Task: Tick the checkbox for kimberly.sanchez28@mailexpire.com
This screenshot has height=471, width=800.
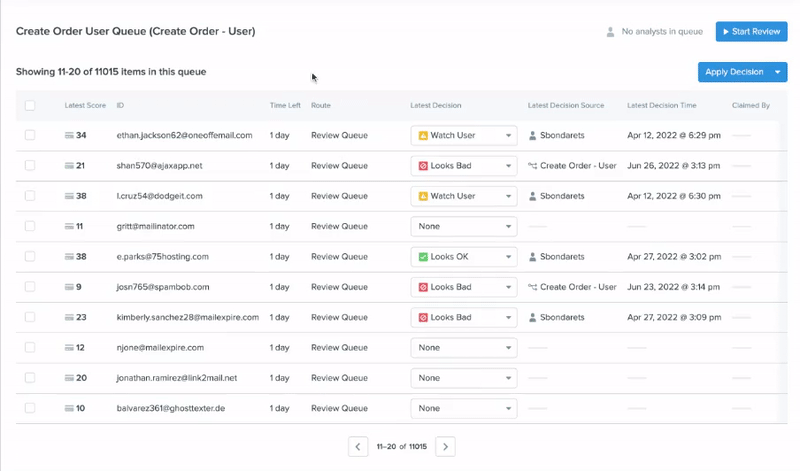Action: point(30,317)
